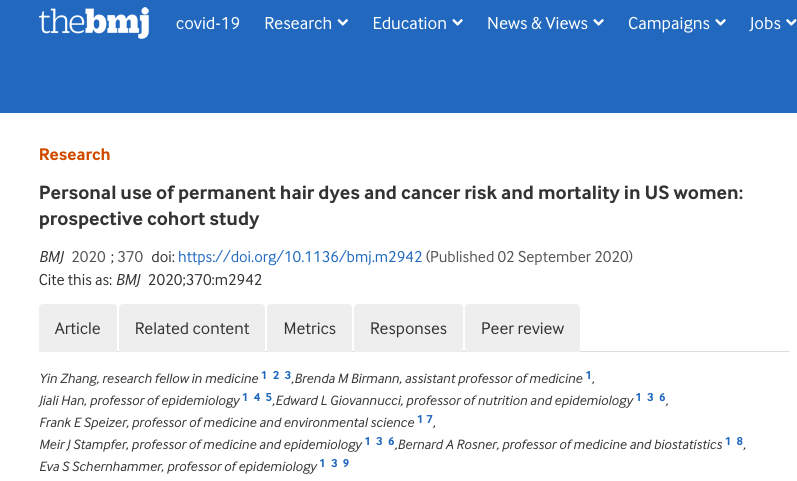
Task: Open the Jobs dropdown
Action: [x=773, y=23]
